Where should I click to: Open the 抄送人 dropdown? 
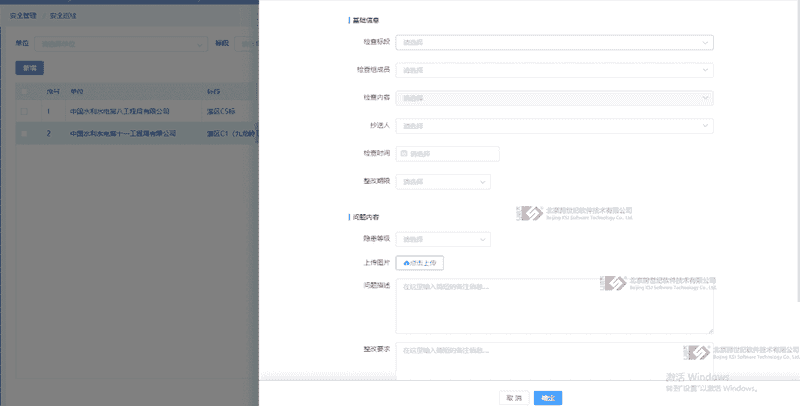555,126
